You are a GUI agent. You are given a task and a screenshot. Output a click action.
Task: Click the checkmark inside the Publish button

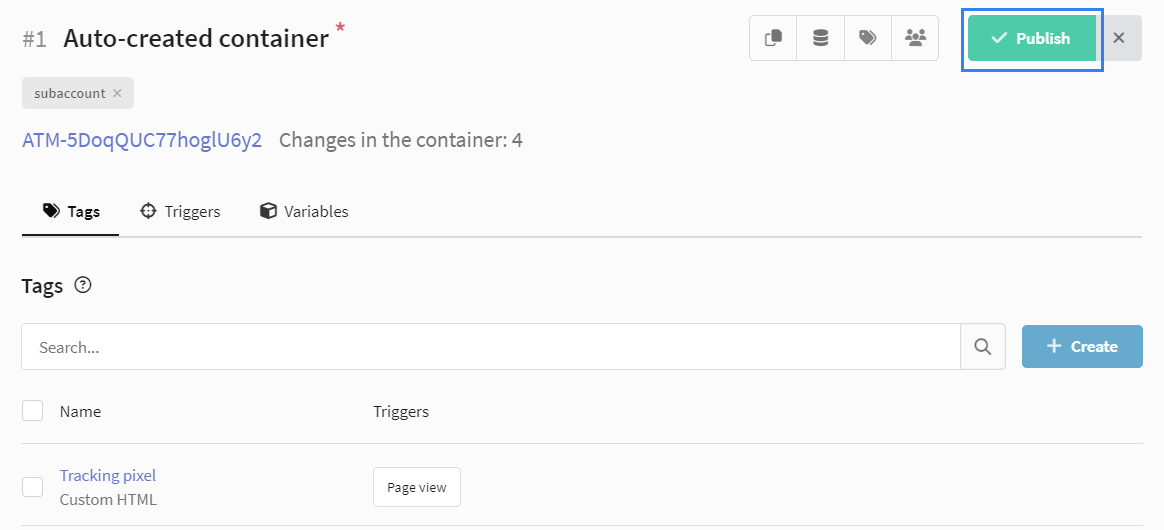(999, 38)
